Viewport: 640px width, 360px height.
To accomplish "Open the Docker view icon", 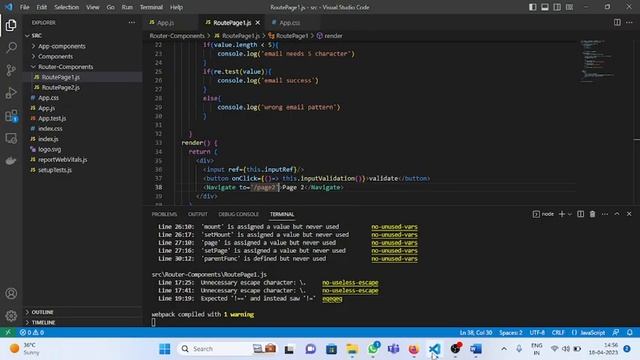I will tap(11, 161).
